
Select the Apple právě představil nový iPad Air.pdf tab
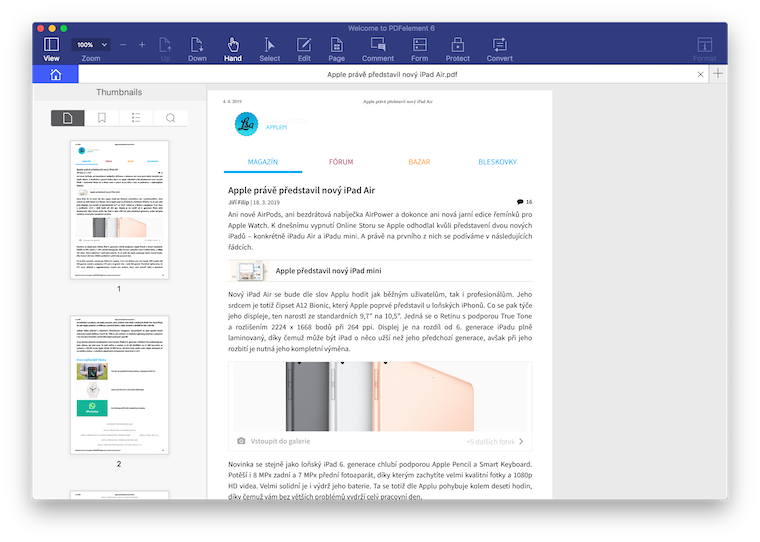tap(392, 74)
